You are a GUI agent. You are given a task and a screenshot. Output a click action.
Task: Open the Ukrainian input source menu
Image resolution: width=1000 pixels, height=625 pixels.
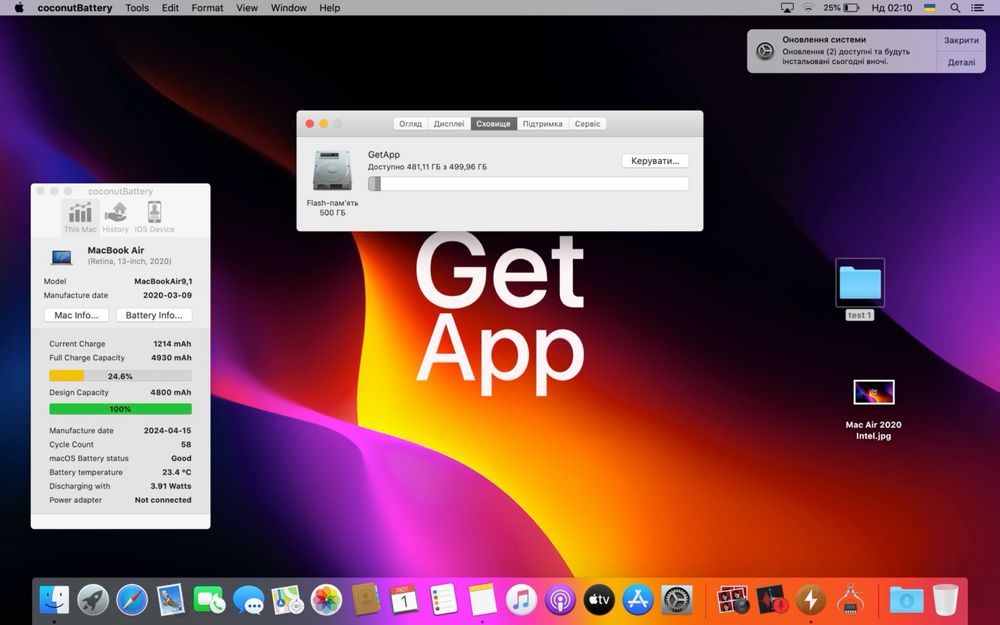click(x=930, y=8)
